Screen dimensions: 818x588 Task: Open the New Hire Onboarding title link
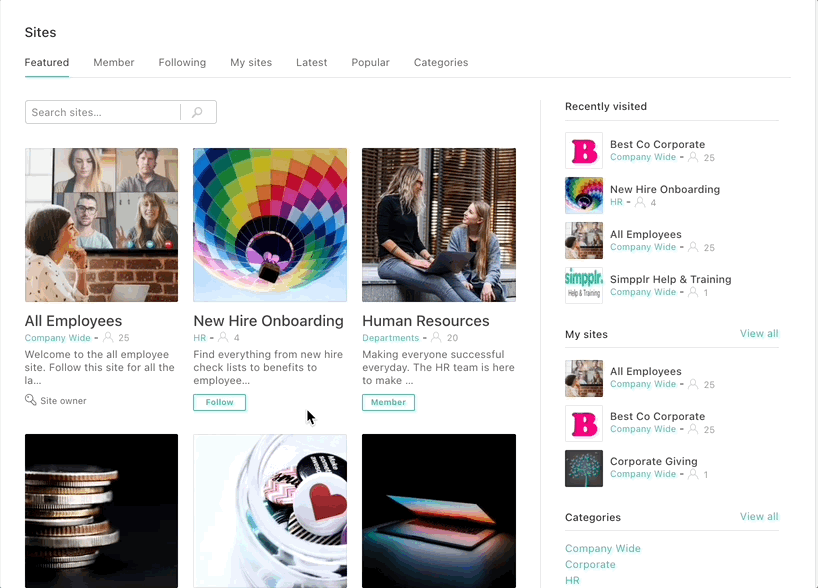pos(268,321)
